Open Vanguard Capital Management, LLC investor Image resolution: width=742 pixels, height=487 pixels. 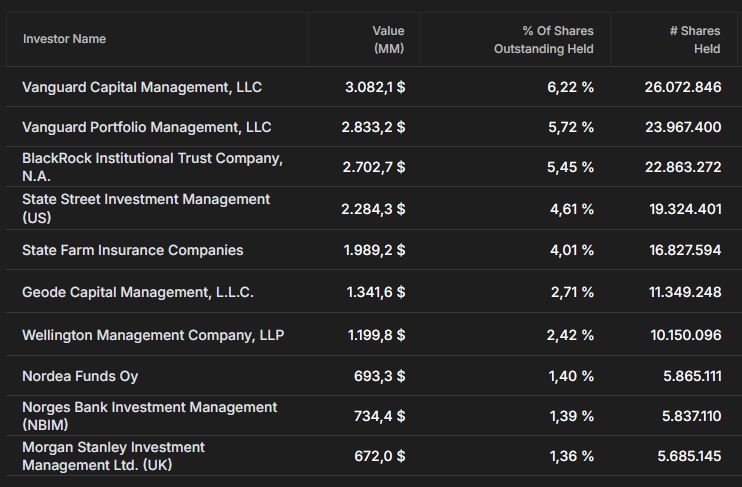(x=142, y=87)
